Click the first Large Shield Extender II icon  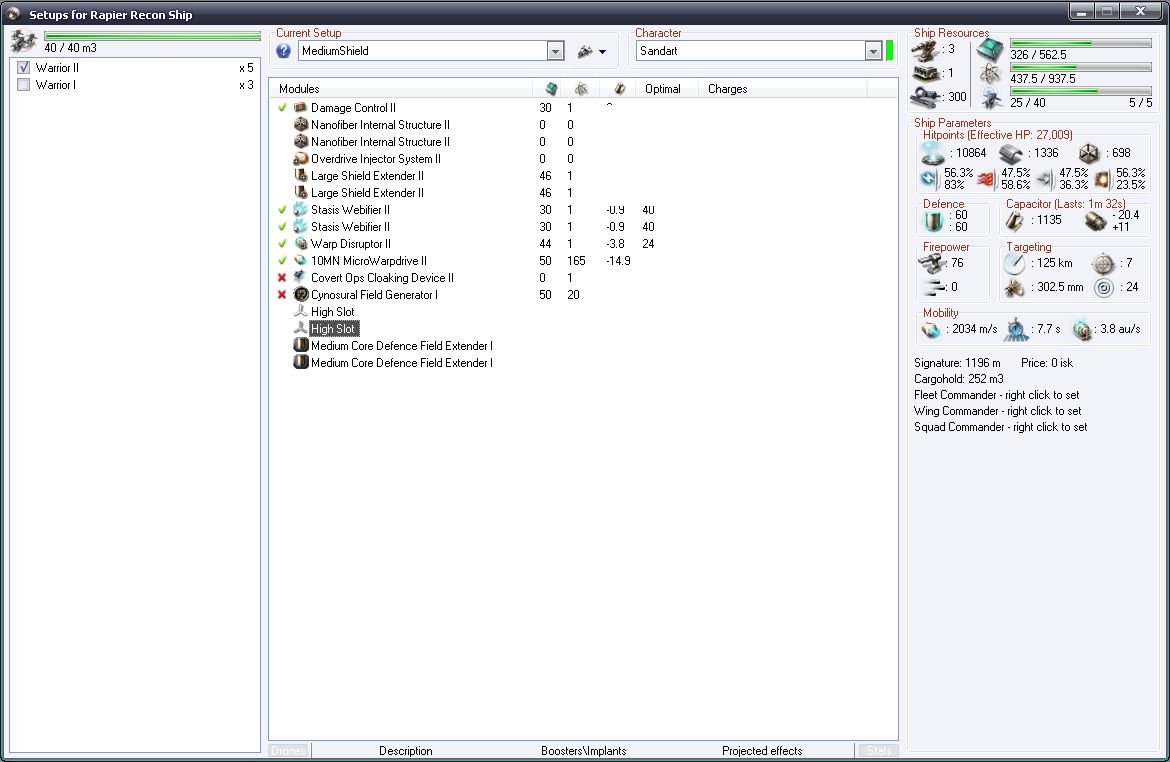(x=301, y=175)
